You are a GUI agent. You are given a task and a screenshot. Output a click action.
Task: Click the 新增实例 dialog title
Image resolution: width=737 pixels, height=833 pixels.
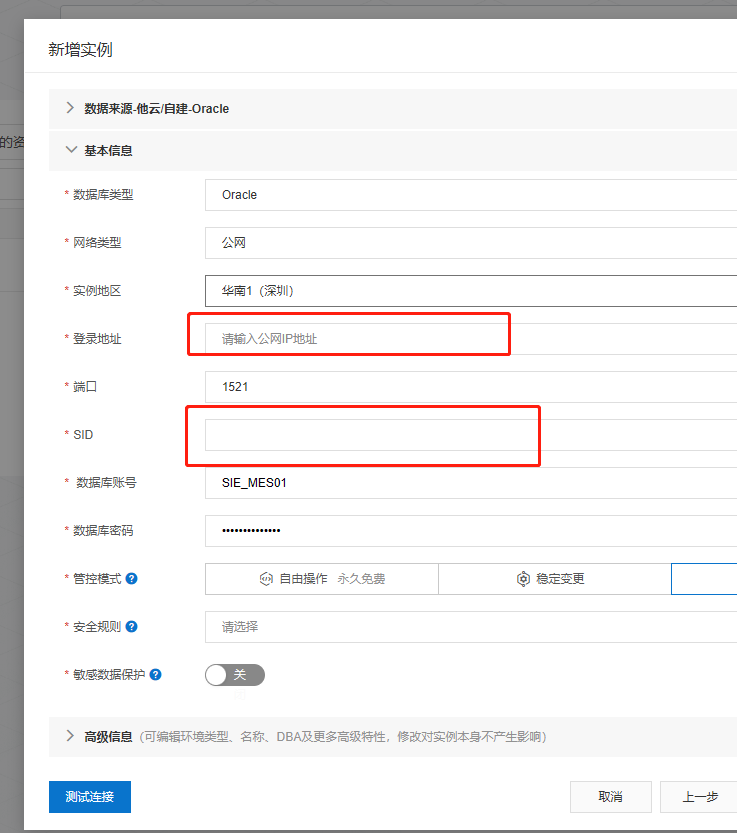click(80, 50)
